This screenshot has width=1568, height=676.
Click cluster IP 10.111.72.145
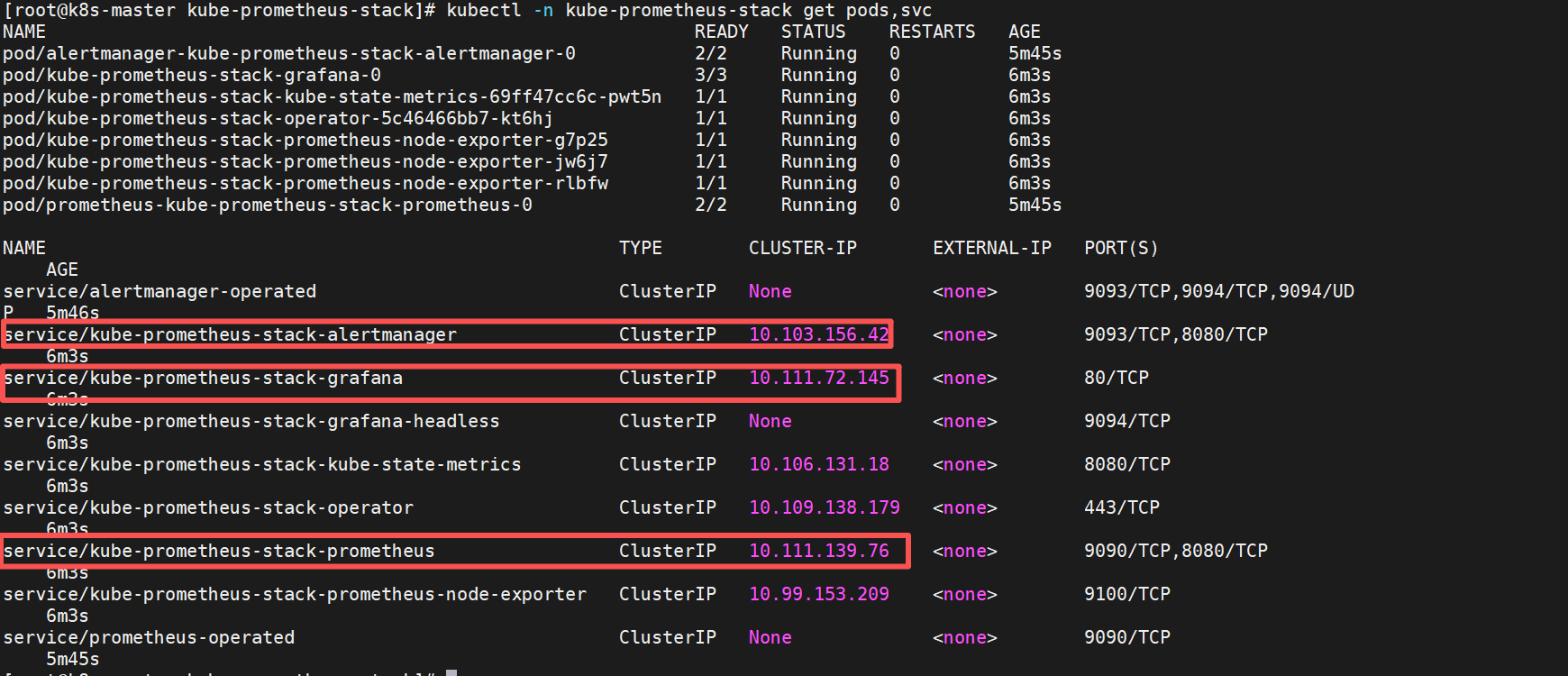(x=819, y=378)
